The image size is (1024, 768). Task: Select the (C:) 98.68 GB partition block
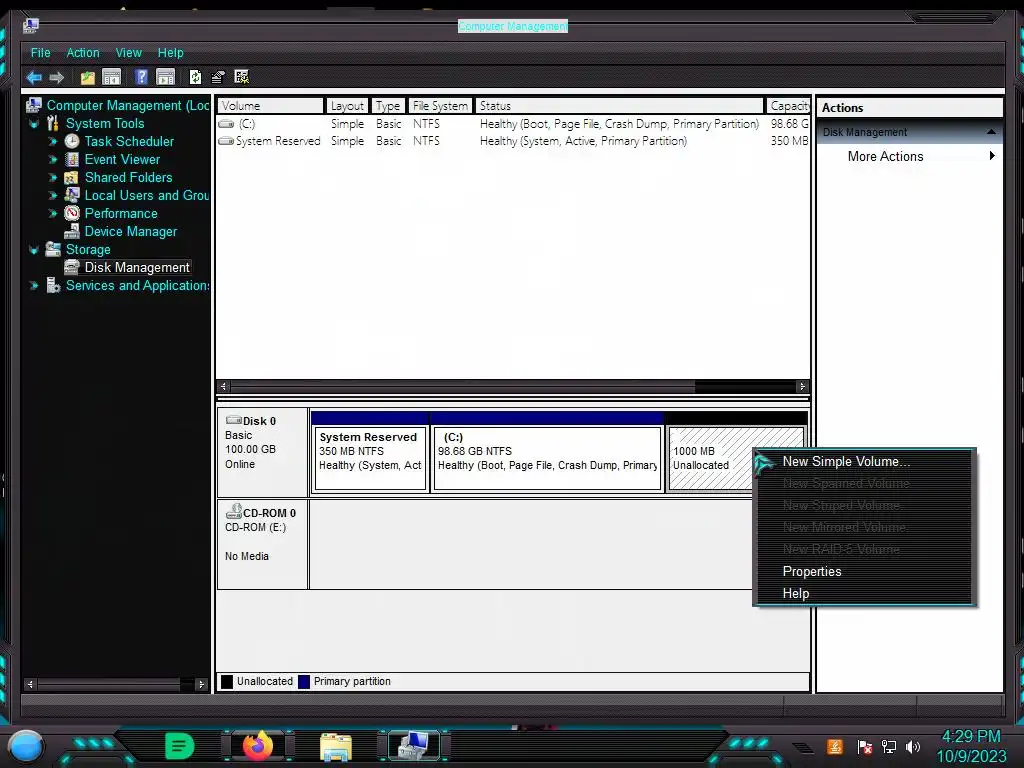pos(547,458)
